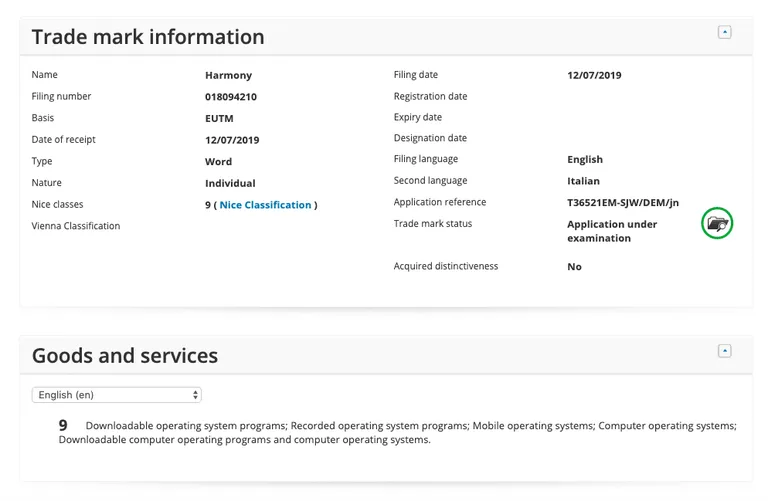Click the Vienna Classification label

click(75, 226)
